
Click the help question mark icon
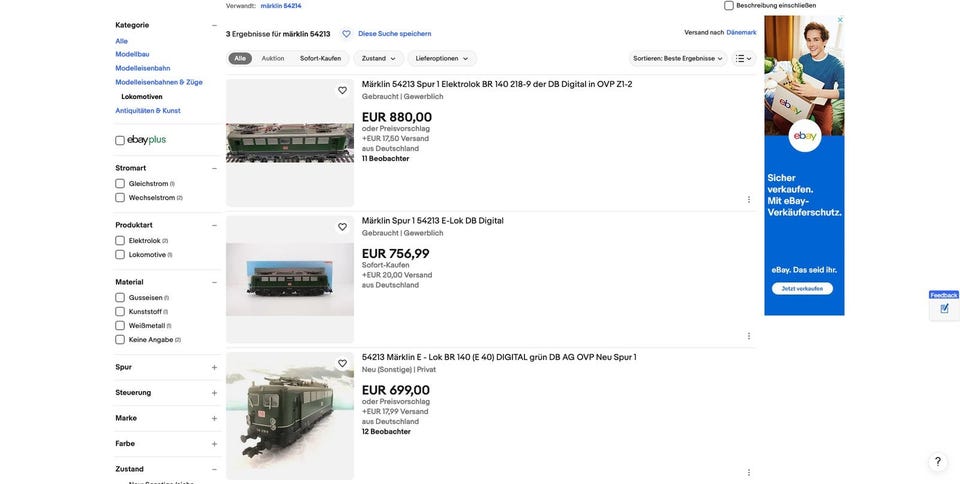[x=938, y=462]
